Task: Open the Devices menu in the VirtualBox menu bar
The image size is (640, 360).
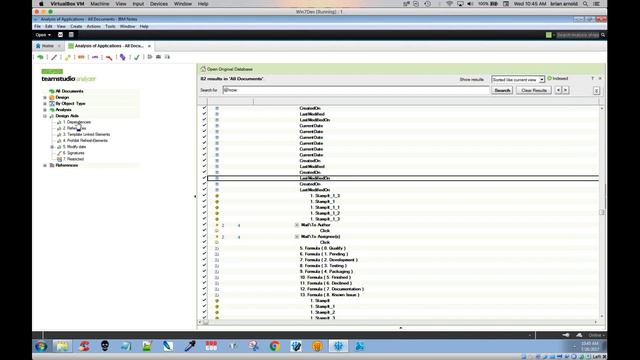Action: (x=159, y=4)
